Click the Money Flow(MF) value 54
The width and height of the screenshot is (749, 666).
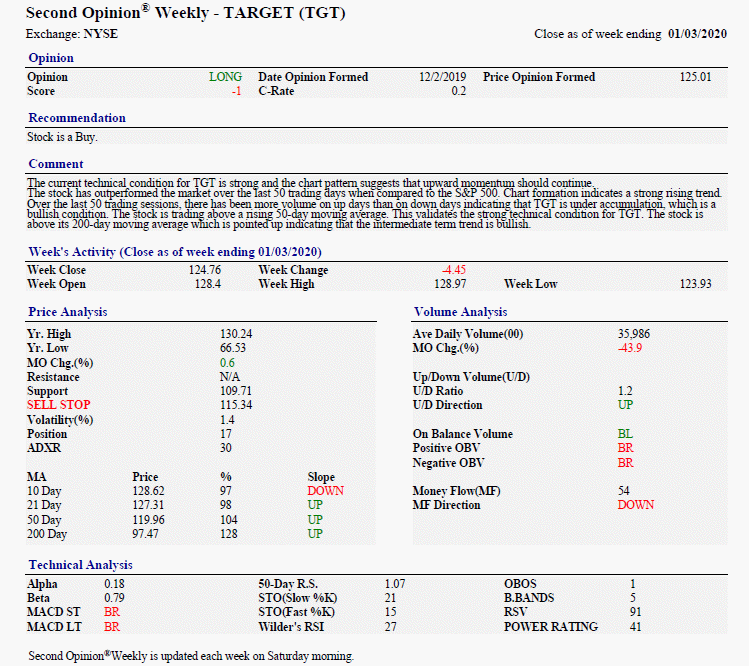point(623,491)
